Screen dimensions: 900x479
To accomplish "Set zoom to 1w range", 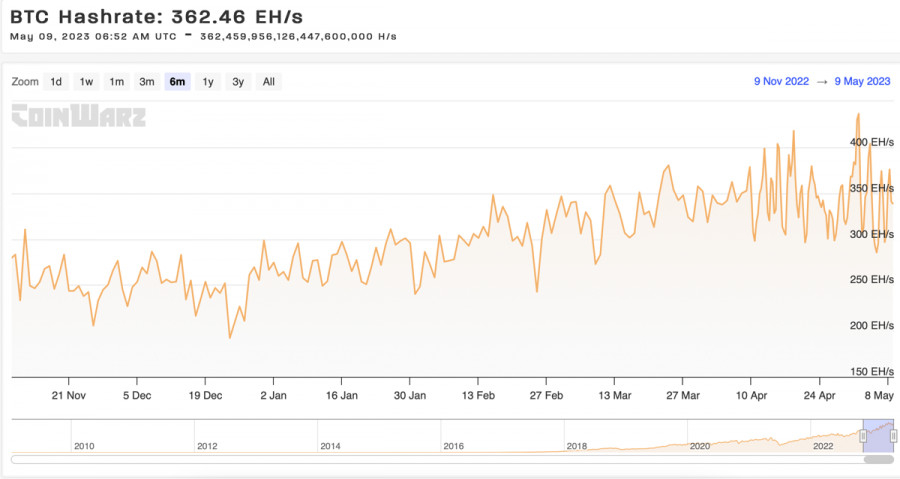I will [x=86, y=81].
